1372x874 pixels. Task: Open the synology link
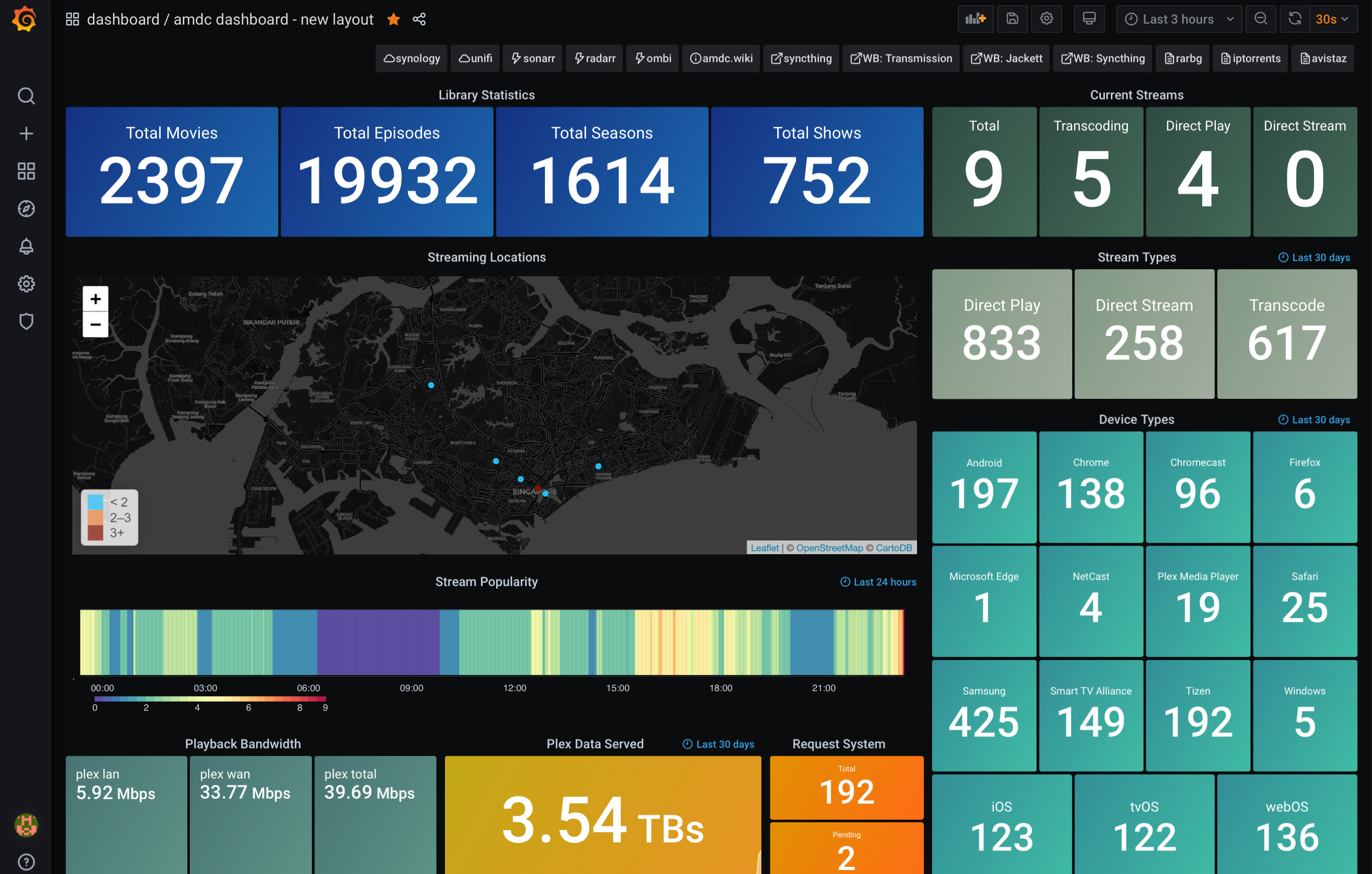coord(411,58)
